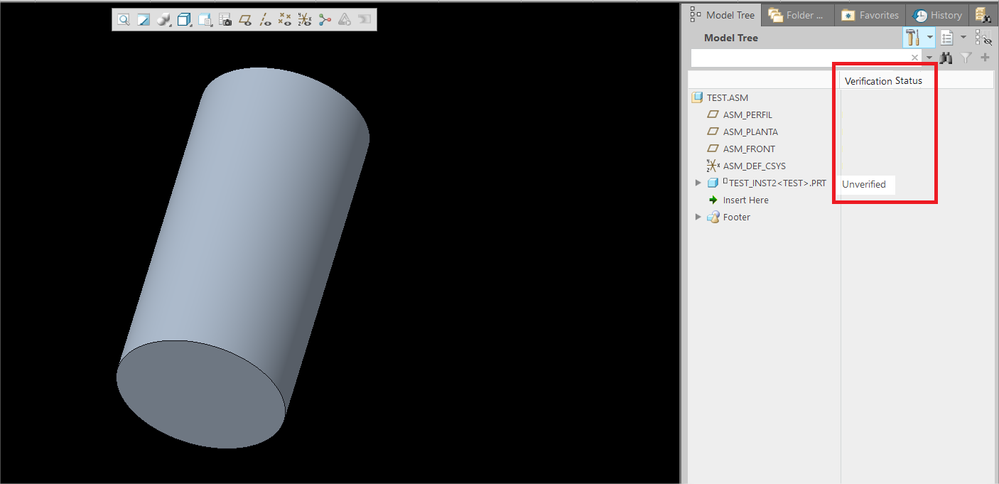Click the binoculars search icon

tap(945, 59)
